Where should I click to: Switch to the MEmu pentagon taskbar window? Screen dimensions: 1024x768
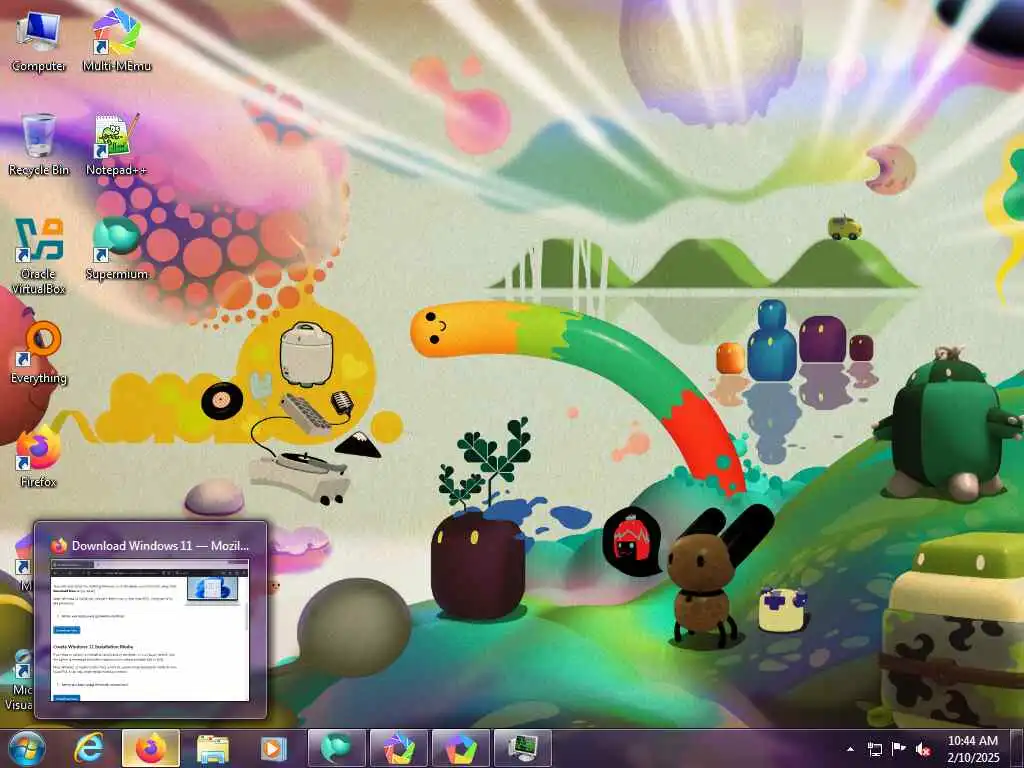coord(460,748)
